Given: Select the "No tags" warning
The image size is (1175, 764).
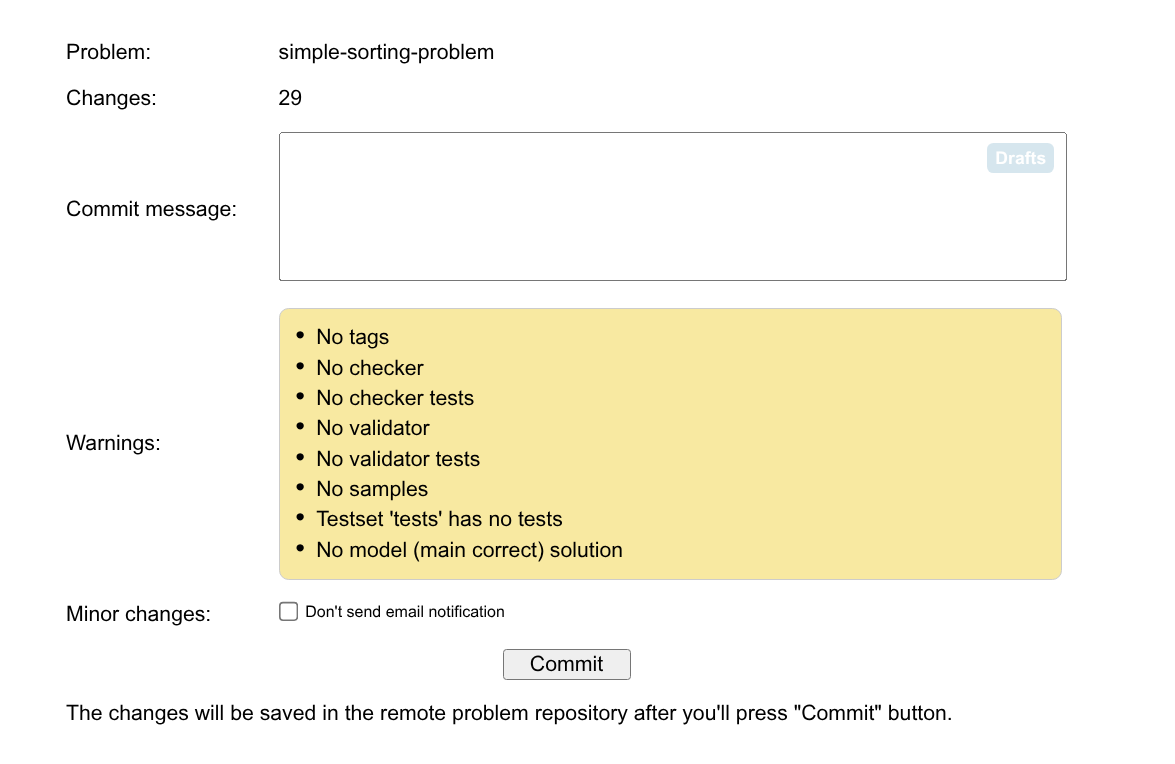Looking at the screenshot, I should [x=352, y=337].
